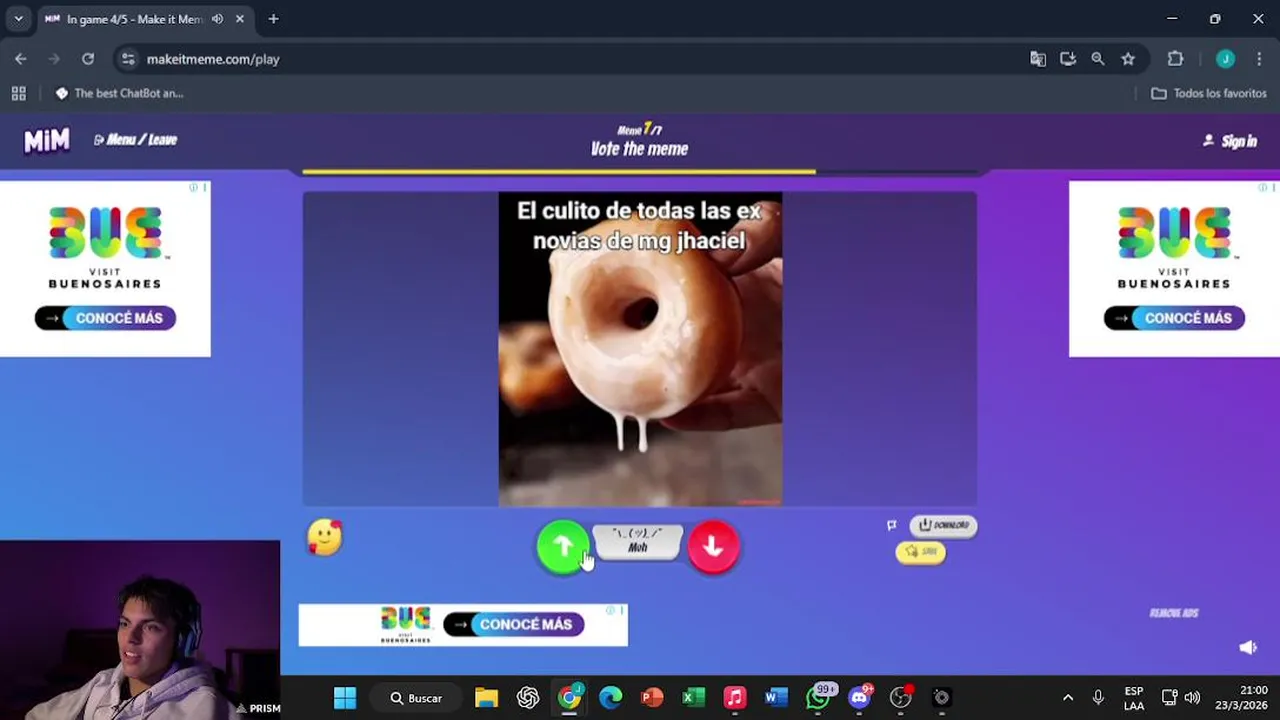Open Chrome profile avatar
Screen dimensions: 1280x720
tap(1225, 59)
